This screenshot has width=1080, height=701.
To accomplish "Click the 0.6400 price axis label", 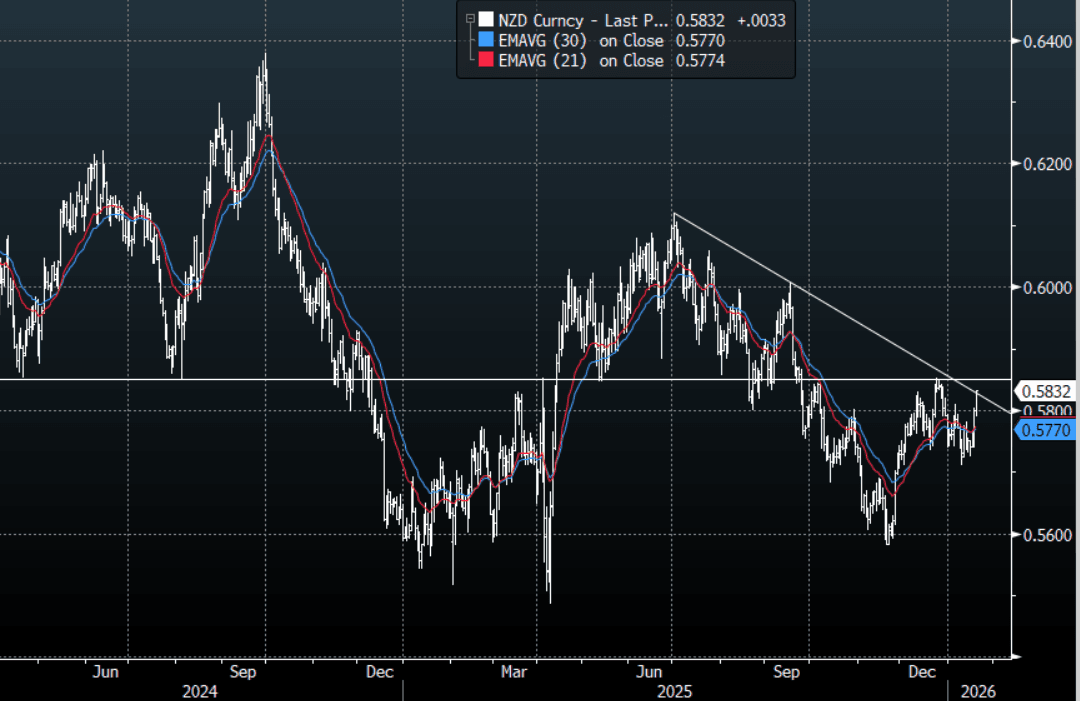I will tap(1044, 41).
